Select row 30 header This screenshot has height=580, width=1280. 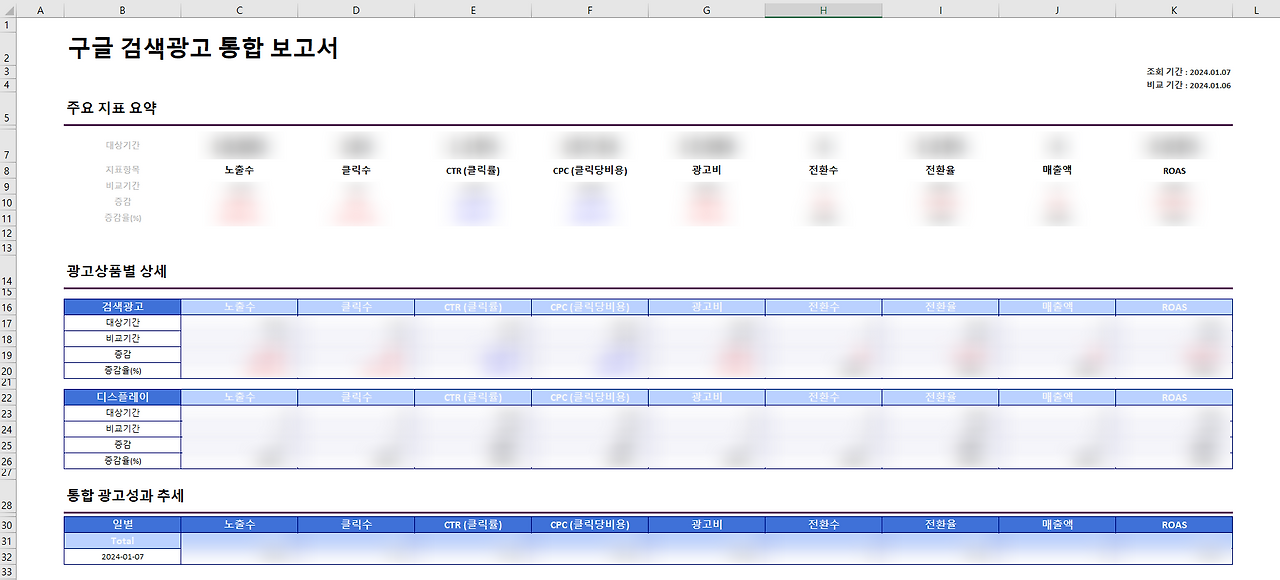pyautogui.click(x=9, y=525)
